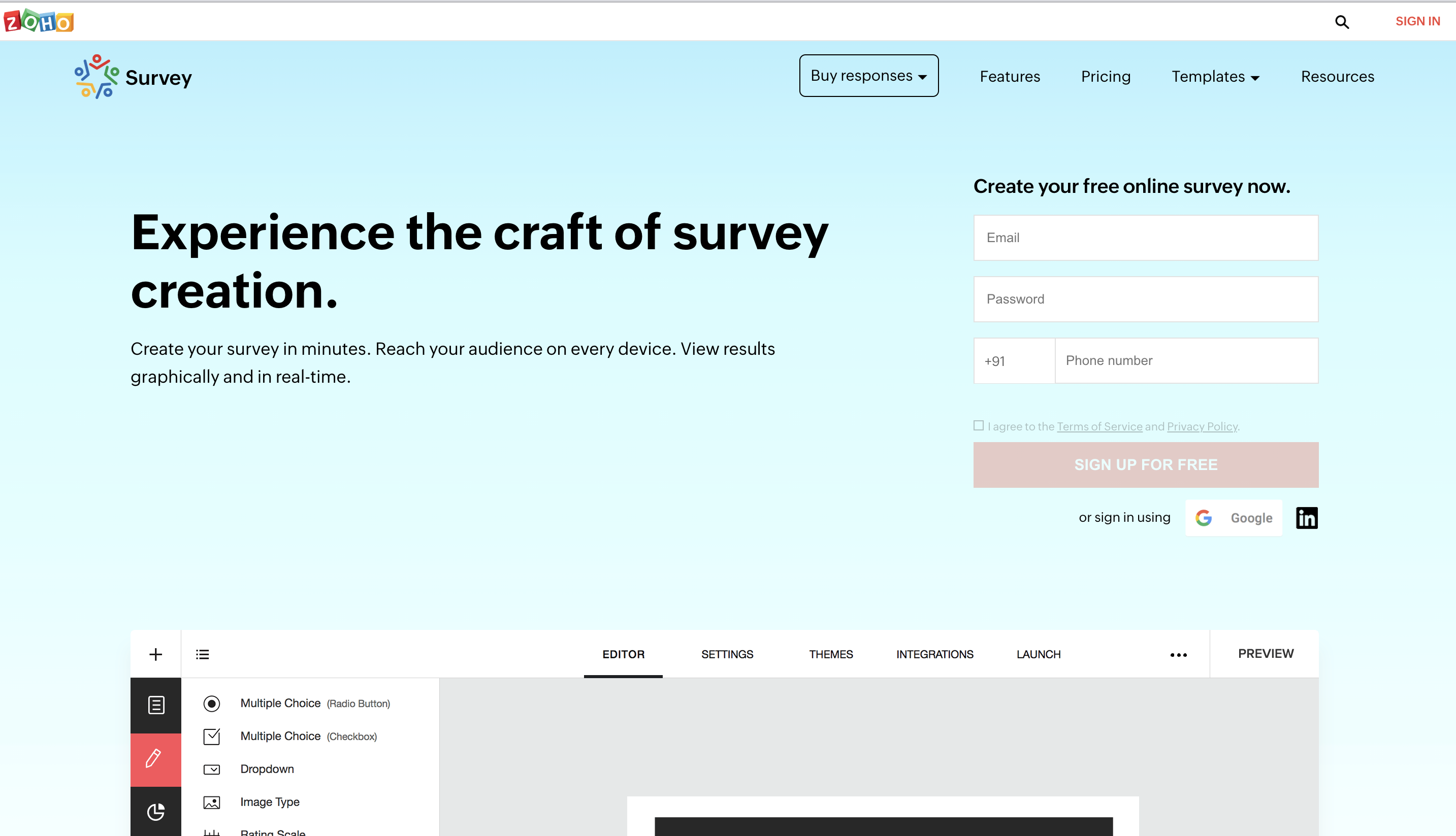This screenshot has width=1456, height=836.
Task: Click the SIGN UP FOR FREE button
Action: tap(1146, 464)
